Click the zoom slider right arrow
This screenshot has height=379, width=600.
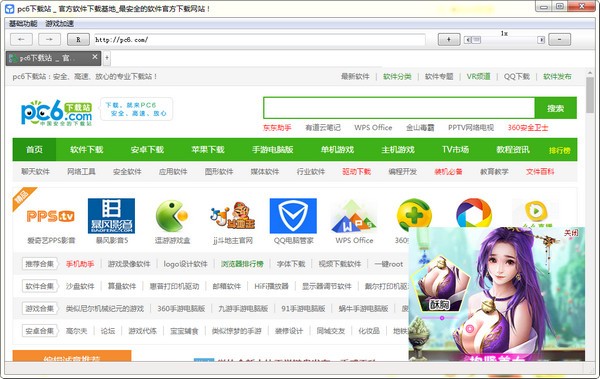point(541,40)
